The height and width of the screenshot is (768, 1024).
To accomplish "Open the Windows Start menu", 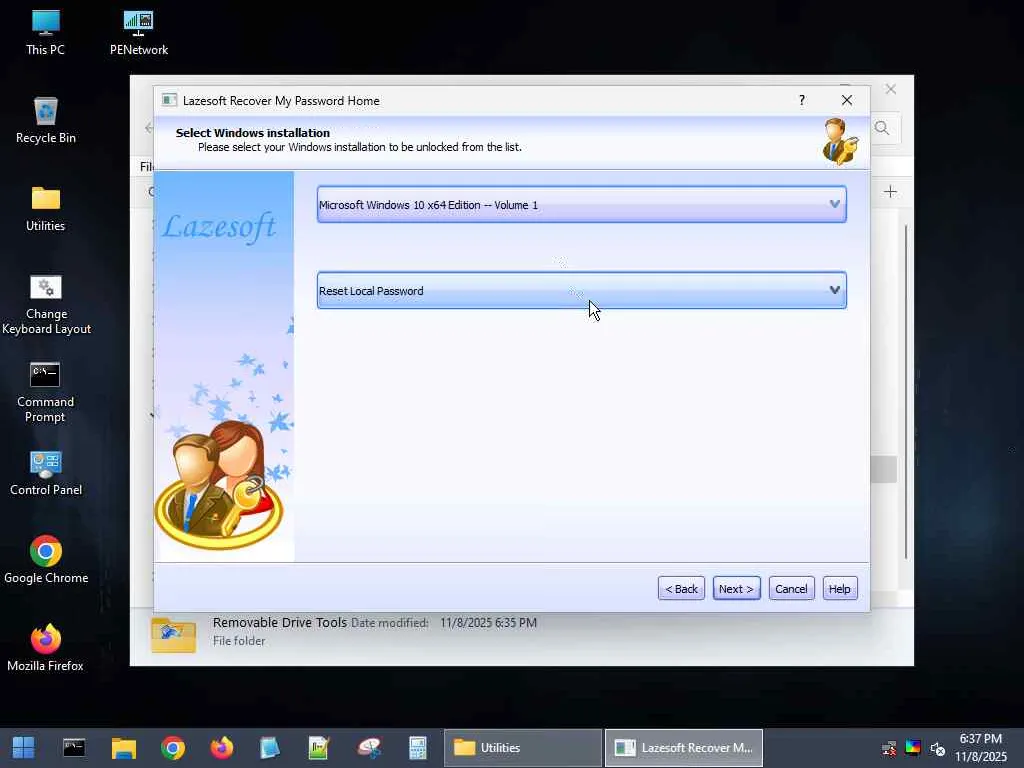I will pyautogui.click(x=24, y=748).
